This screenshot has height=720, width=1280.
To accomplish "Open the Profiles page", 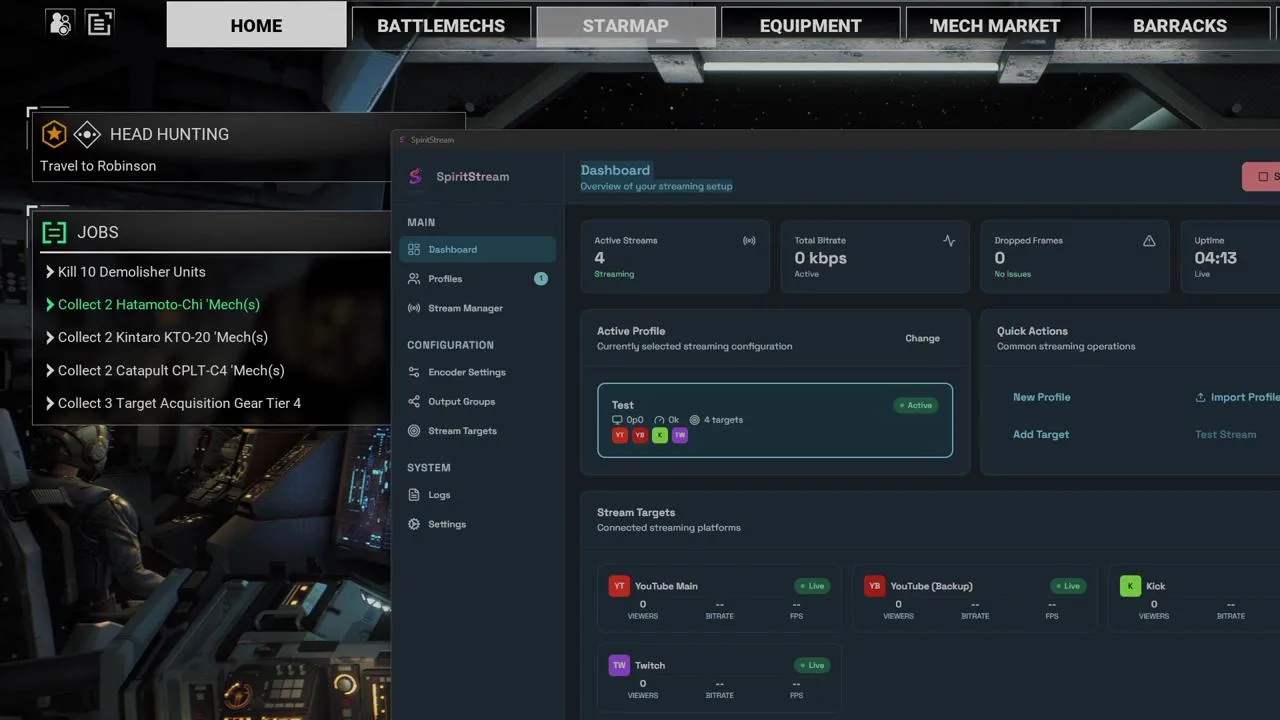I will 477,279.
